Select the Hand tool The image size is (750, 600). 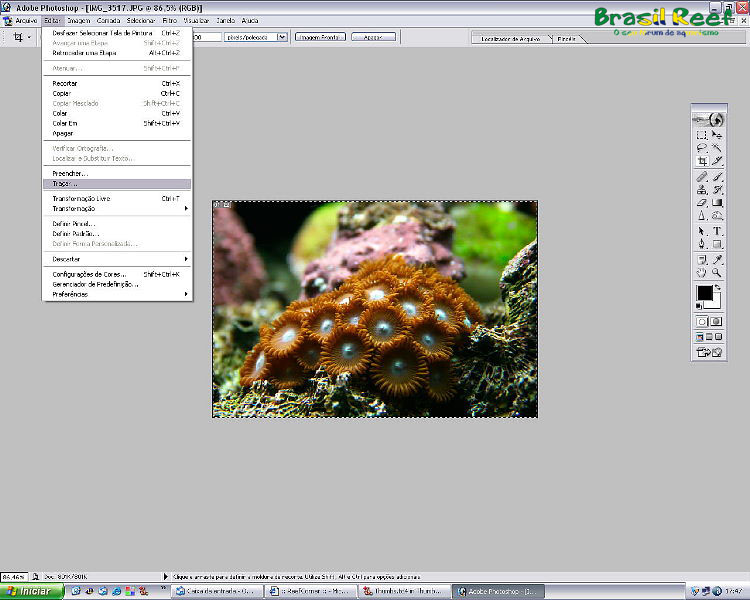pyautogui.click(x=702, y=272)
